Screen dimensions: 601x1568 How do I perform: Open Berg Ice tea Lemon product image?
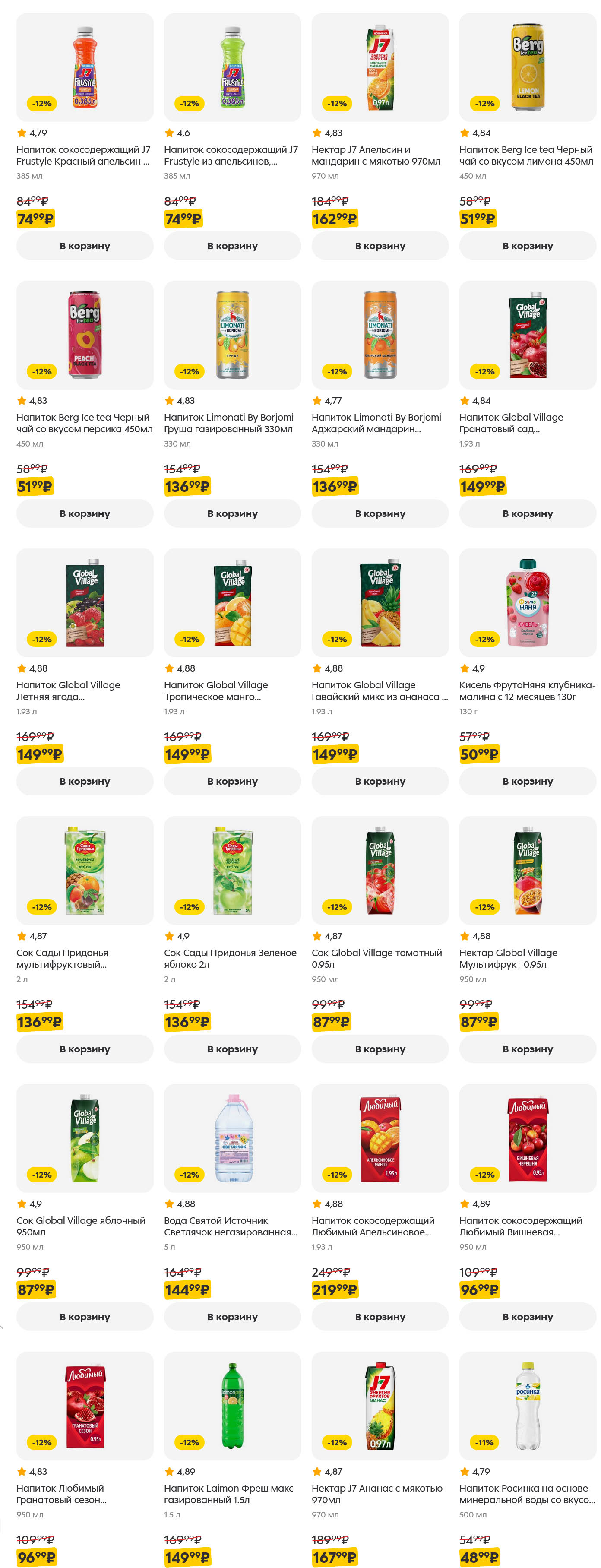[x=528, y=67]
